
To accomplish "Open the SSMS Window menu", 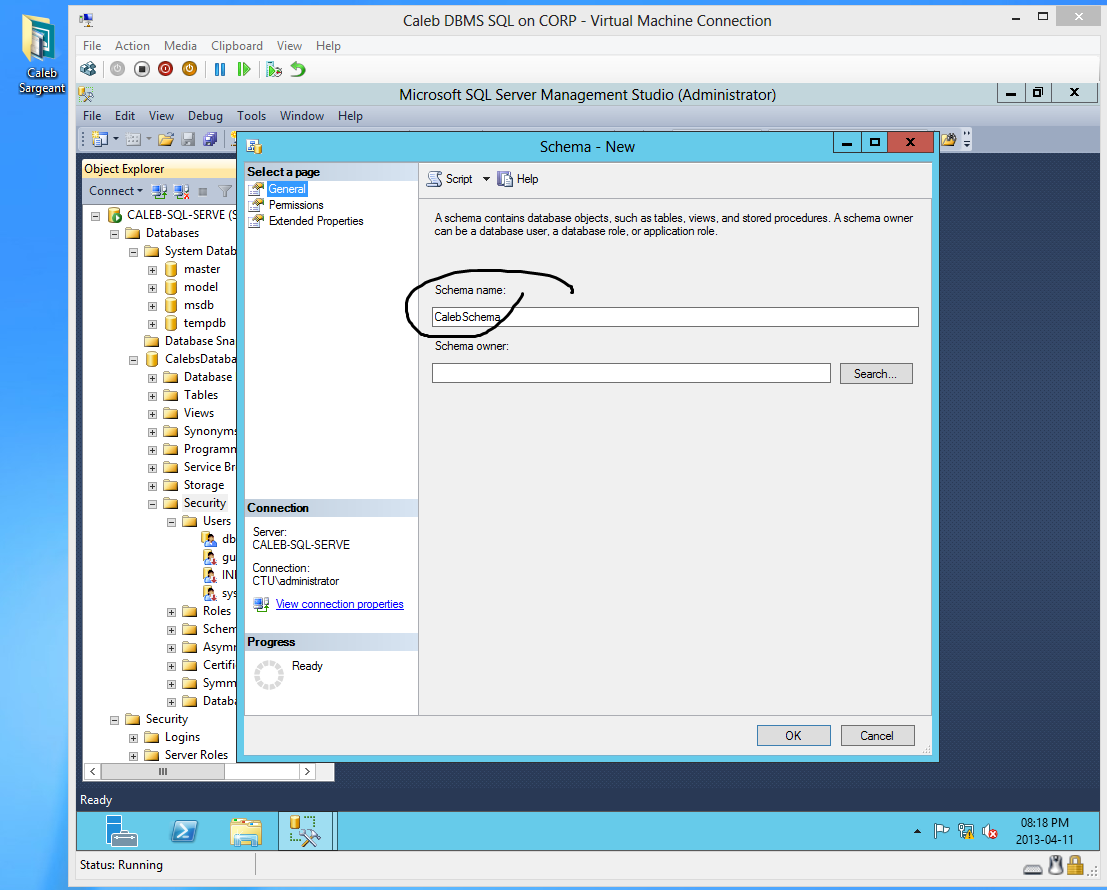I will pos(301,116).
